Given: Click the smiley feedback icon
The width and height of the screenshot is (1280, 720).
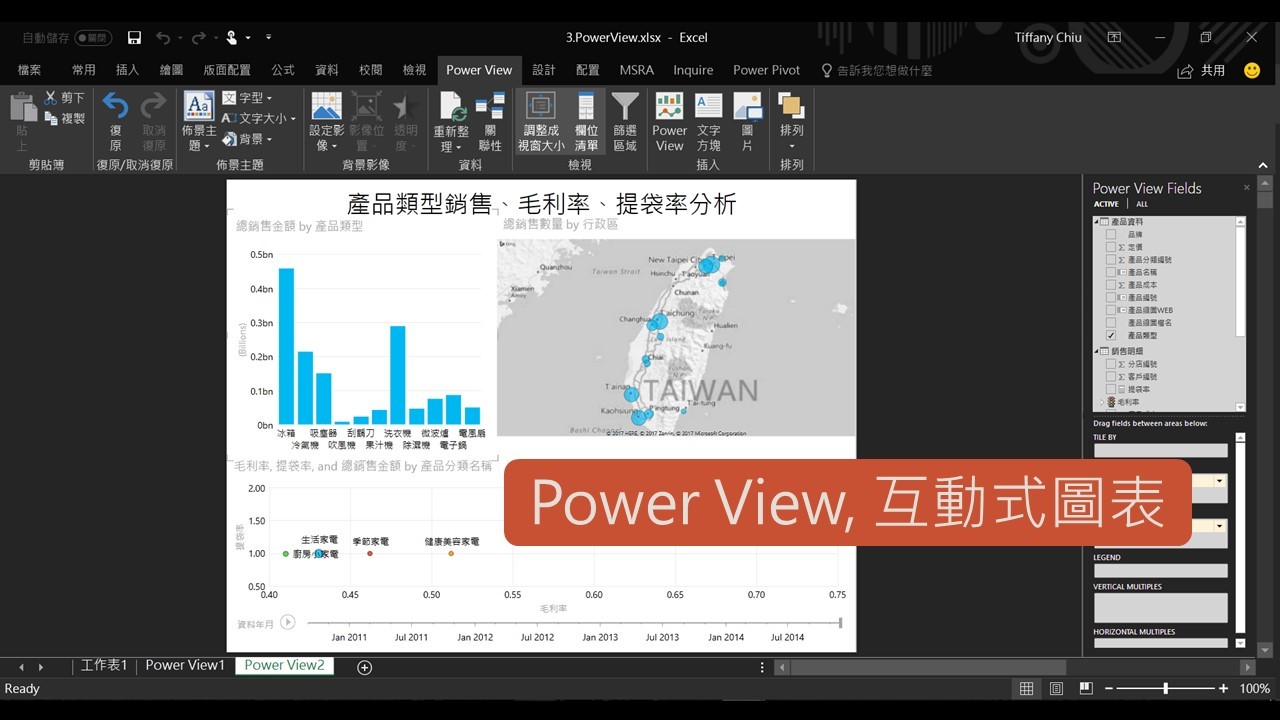Looking at the screenshot, I should point(1252,70).
